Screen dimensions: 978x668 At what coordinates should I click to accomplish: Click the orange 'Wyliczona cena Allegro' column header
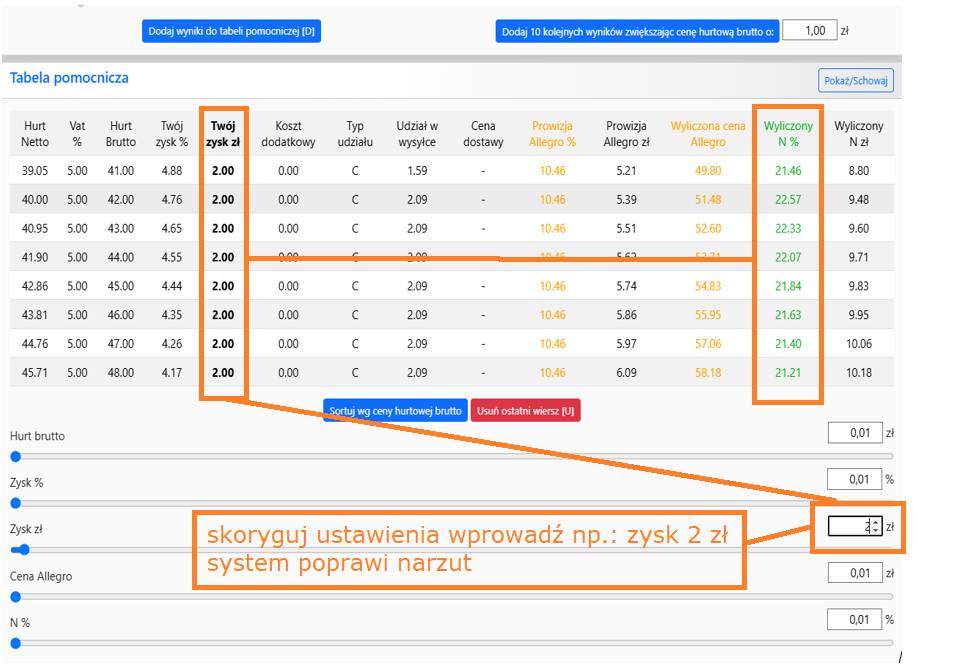pyautogui.click(x=708, y=134)
